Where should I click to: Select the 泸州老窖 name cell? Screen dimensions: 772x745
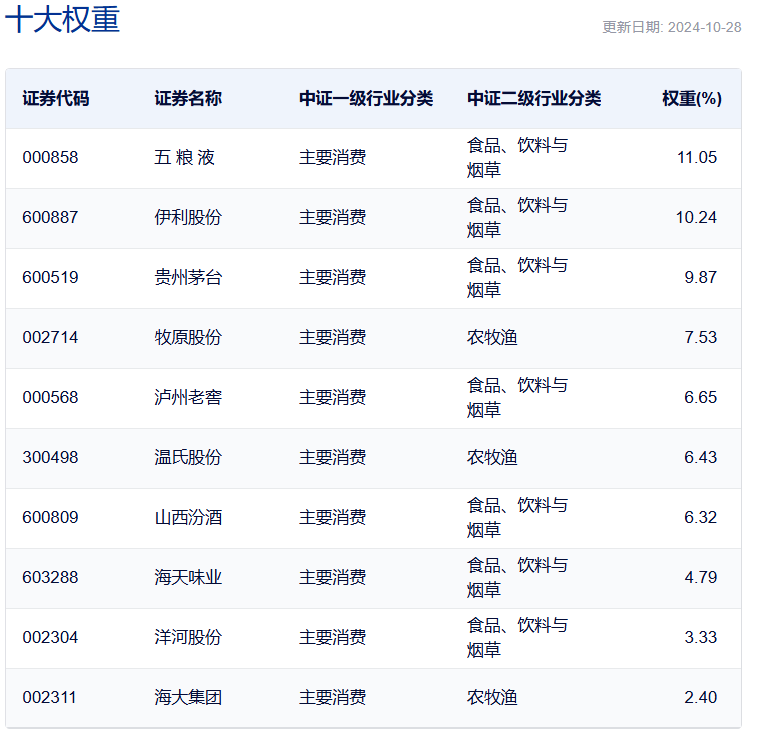tap(188, 397)
